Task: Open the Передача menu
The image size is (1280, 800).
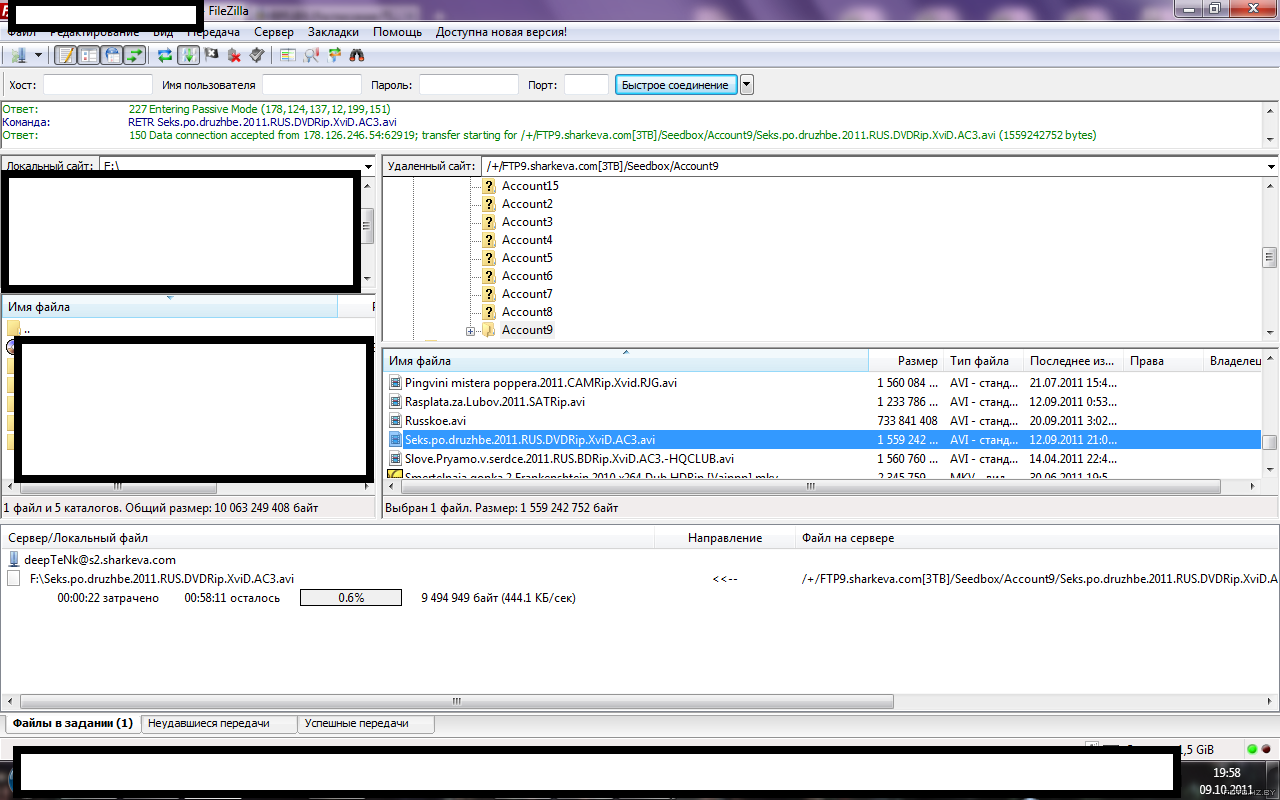Action: tap(213, 32)
